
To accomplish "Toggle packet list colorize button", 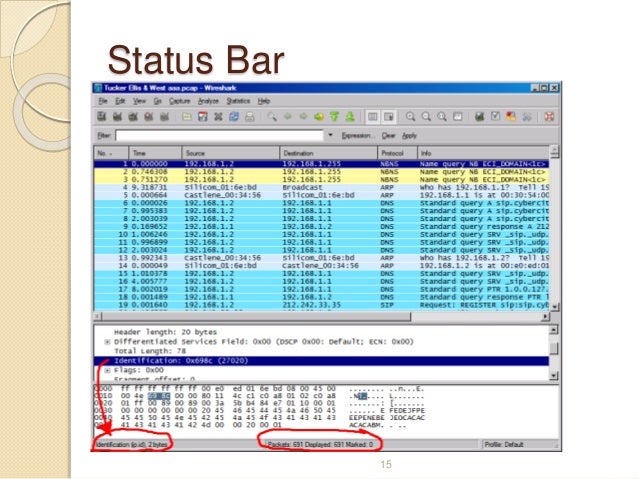I will coord(372,117).
